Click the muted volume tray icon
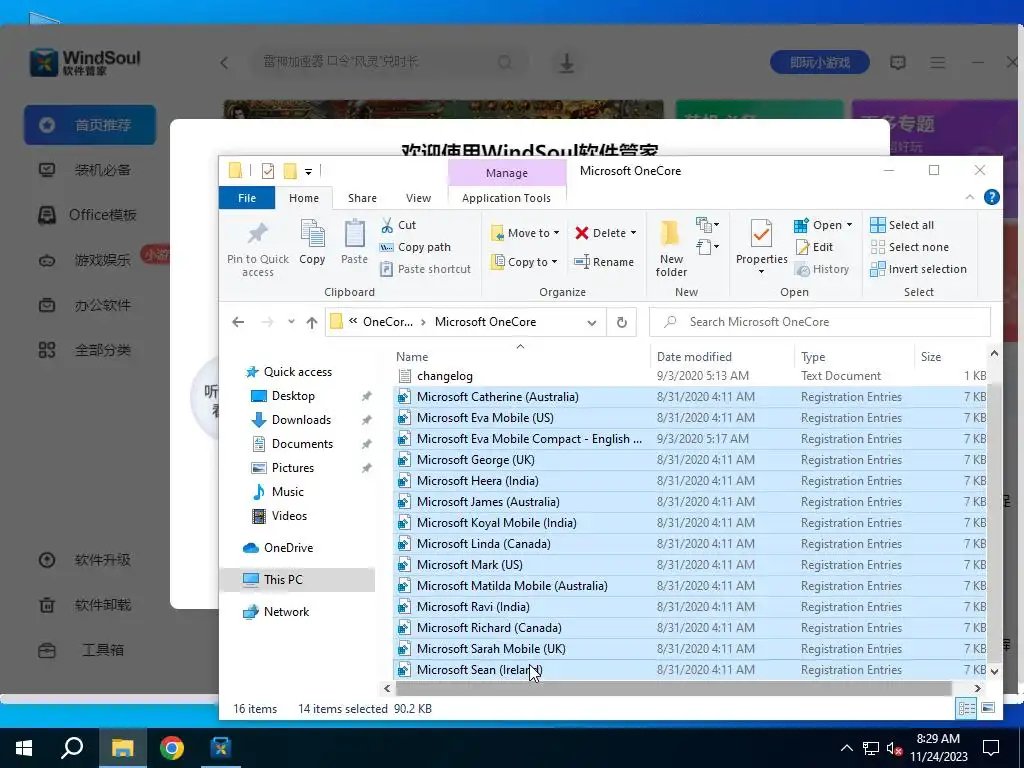 click(894, 748)
